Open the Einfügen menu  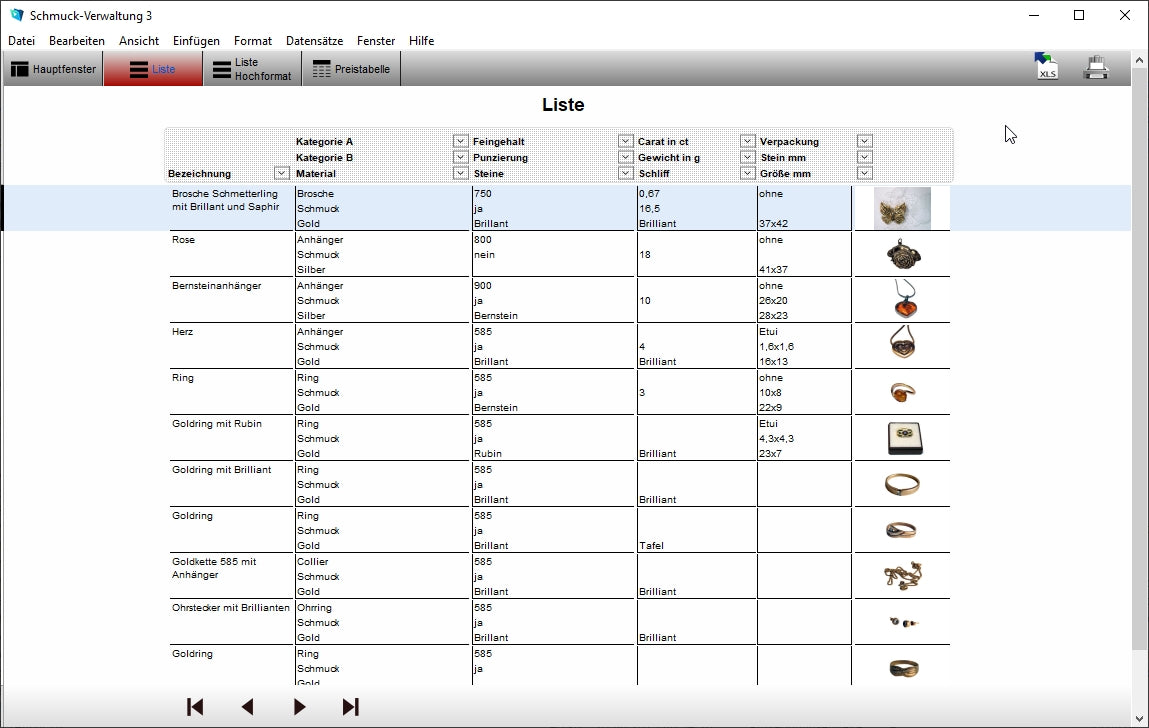click(x=196, y=41)
